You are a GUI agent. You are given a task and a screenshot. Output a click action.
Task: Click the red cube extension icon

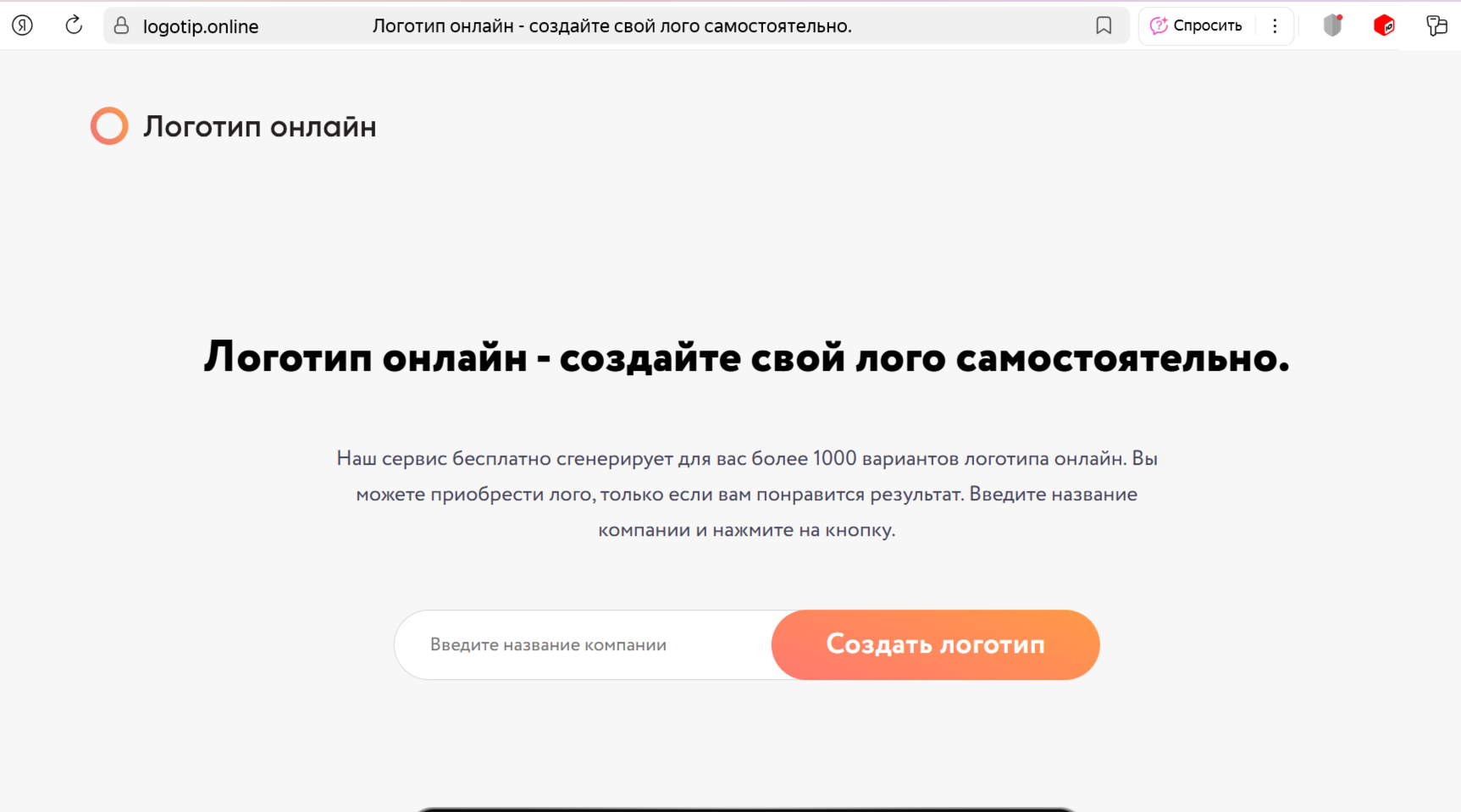tap(1384, 26)
